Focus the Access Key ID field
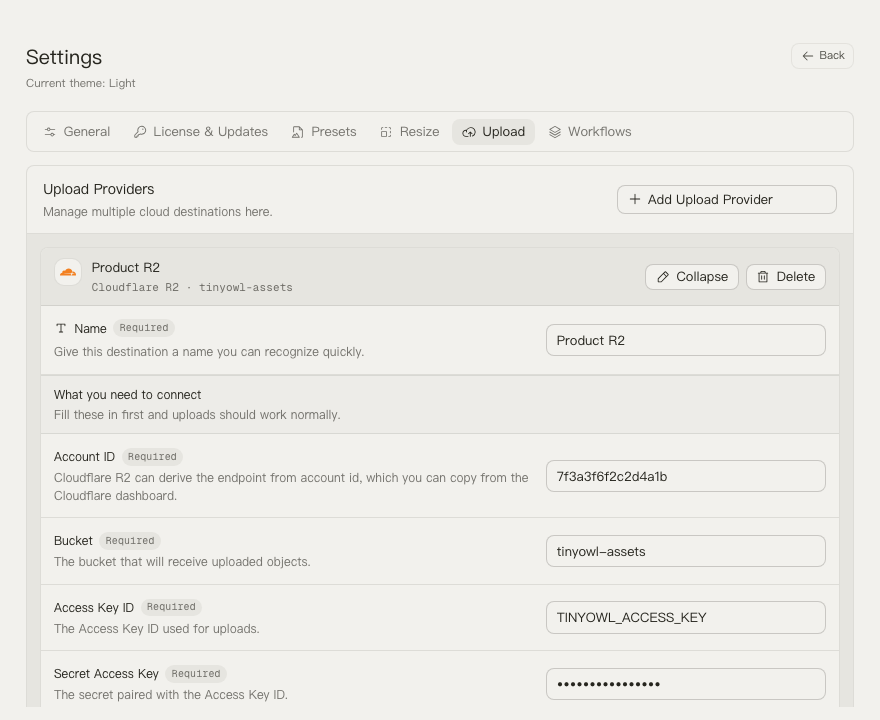880x720 pixels. click(686, 617)
